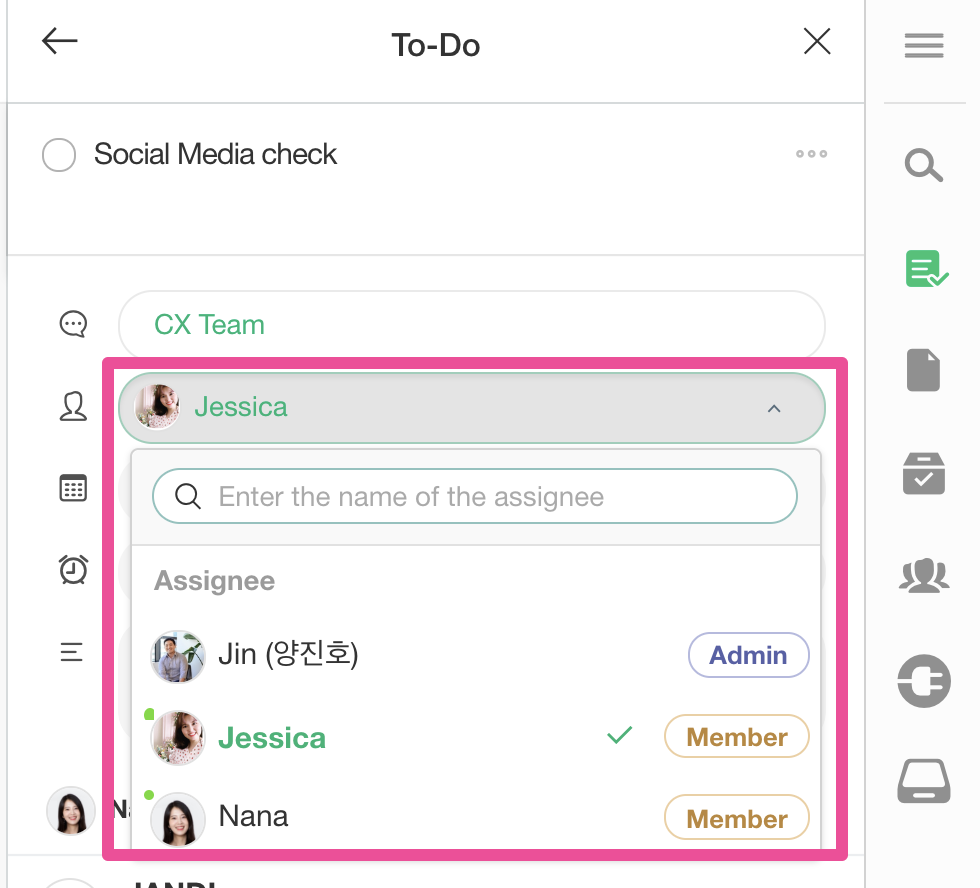Viewport: 980px width, 888px height.
Task: Open the team members sidebar icon
Action: tap(924, 575)
